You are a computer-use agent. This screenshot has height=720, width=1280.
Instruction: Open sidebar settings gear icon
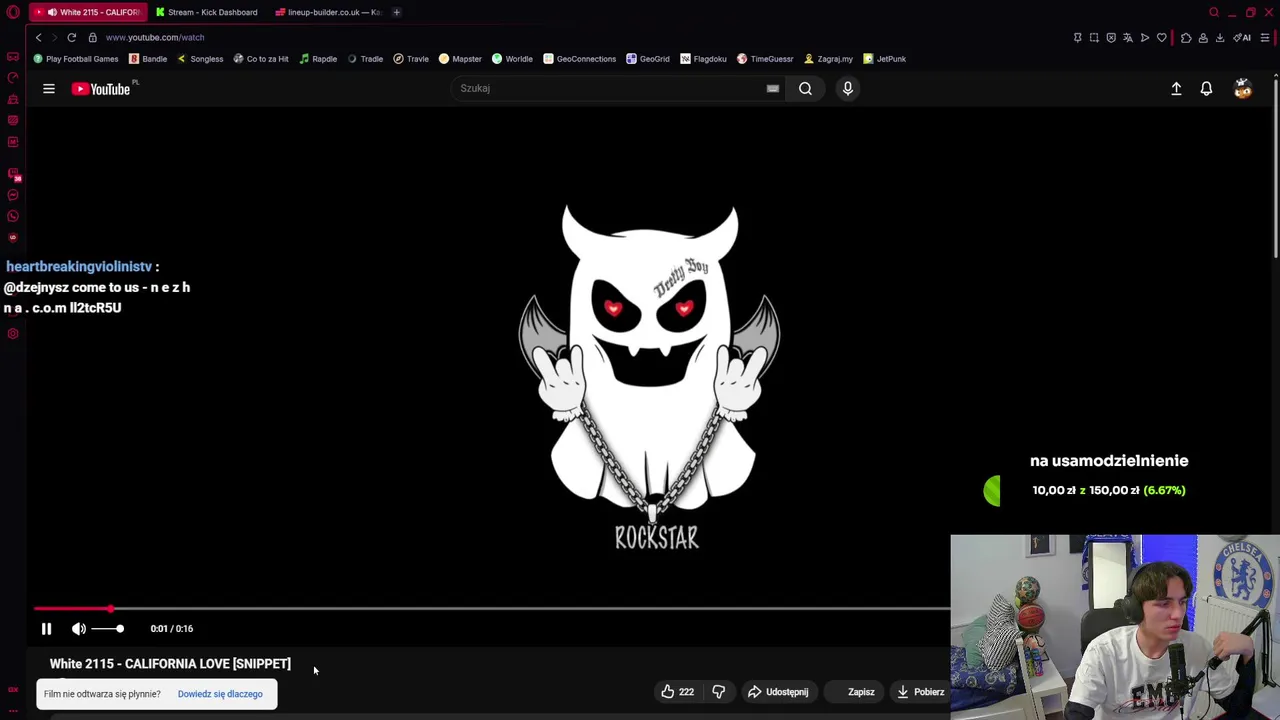click(13, 333)
